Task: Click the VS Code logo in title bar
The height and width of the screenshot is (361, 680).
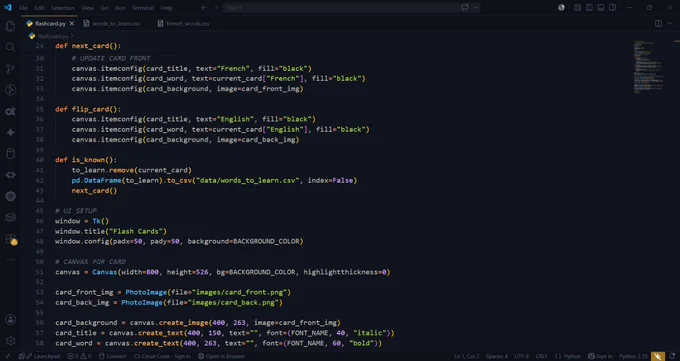Action: 8,7
